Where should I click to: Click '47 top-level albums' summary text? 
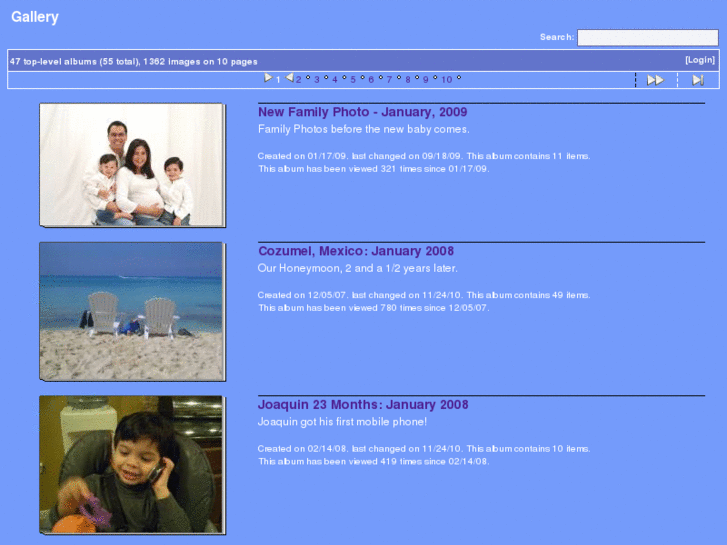tap(134, 61)
